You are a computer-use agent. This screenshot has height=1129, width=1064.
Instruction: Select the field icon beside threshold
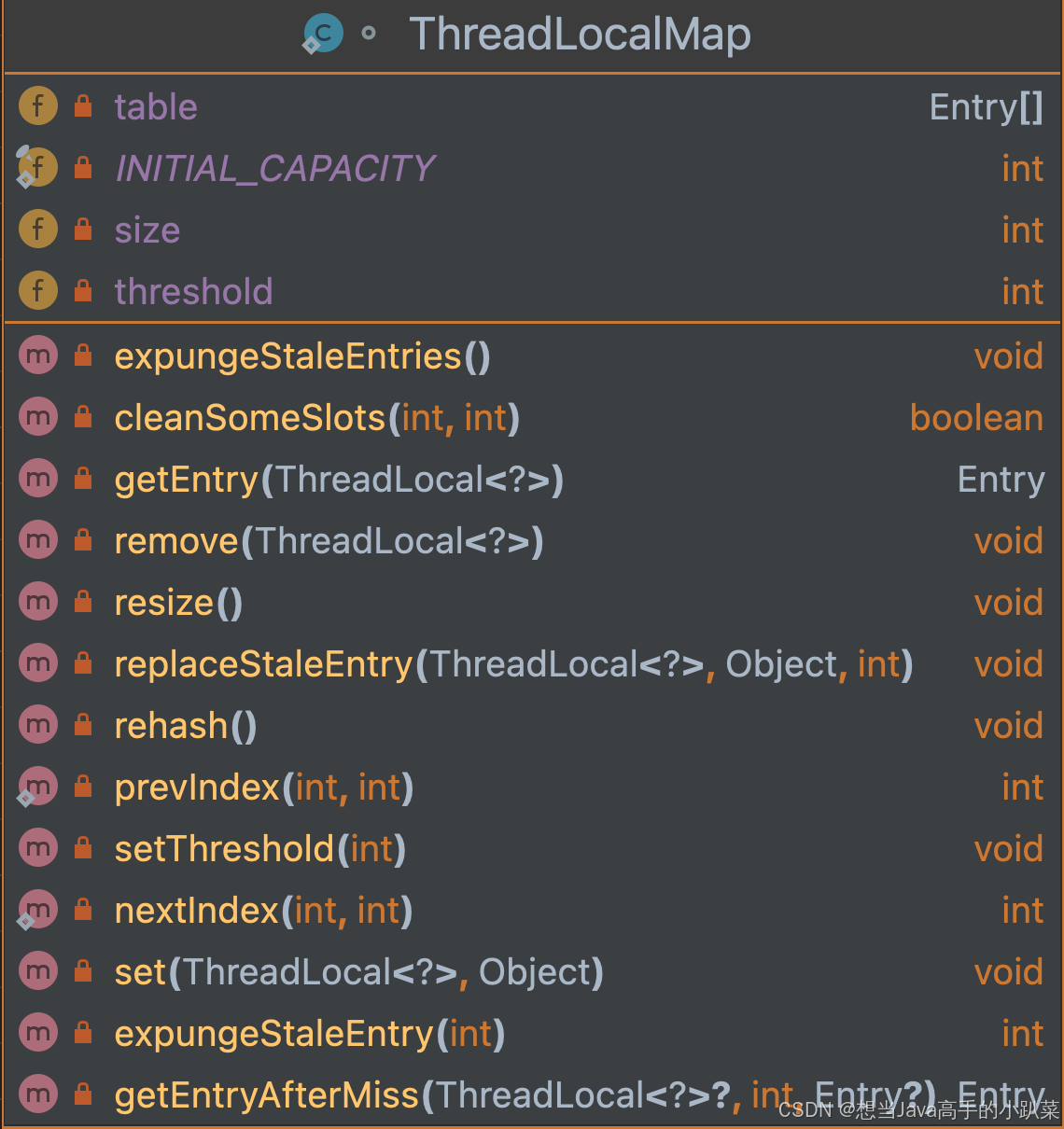pyautogui.click(x=37, y=290)
